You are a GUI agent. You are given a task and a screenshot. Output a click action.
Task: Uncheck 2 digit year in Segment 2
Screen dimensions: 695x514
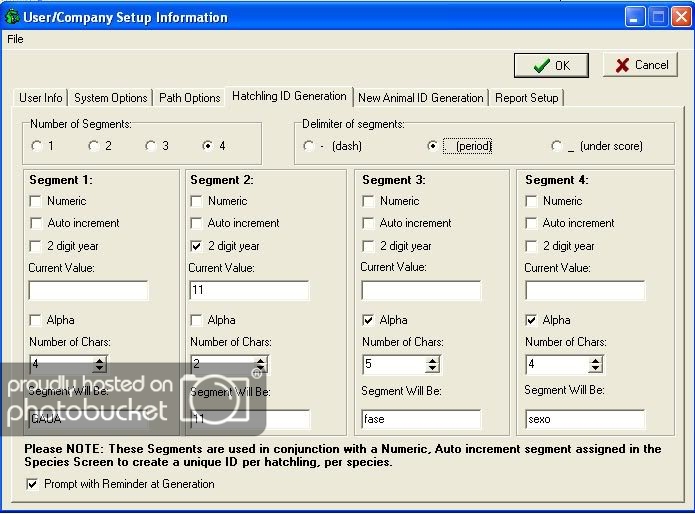click(x=197, y=246)
